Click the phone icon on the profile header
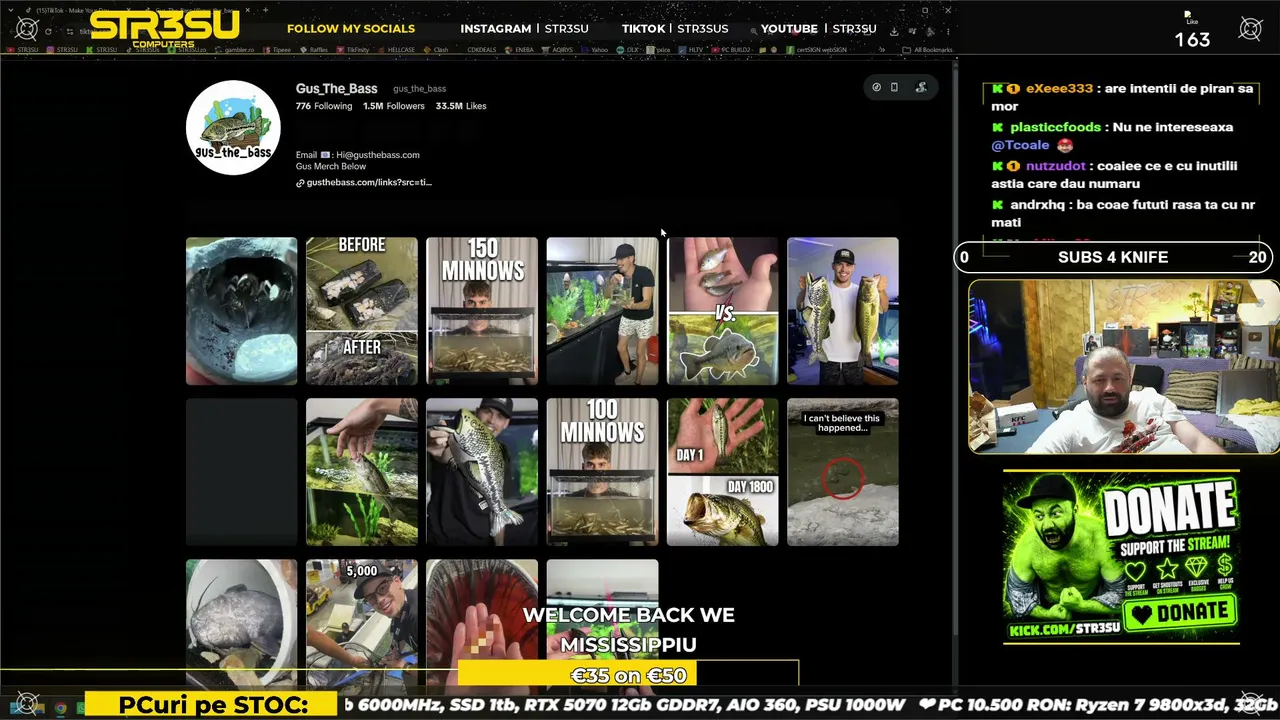This screenshot has width=1280, height=720. 894,87
